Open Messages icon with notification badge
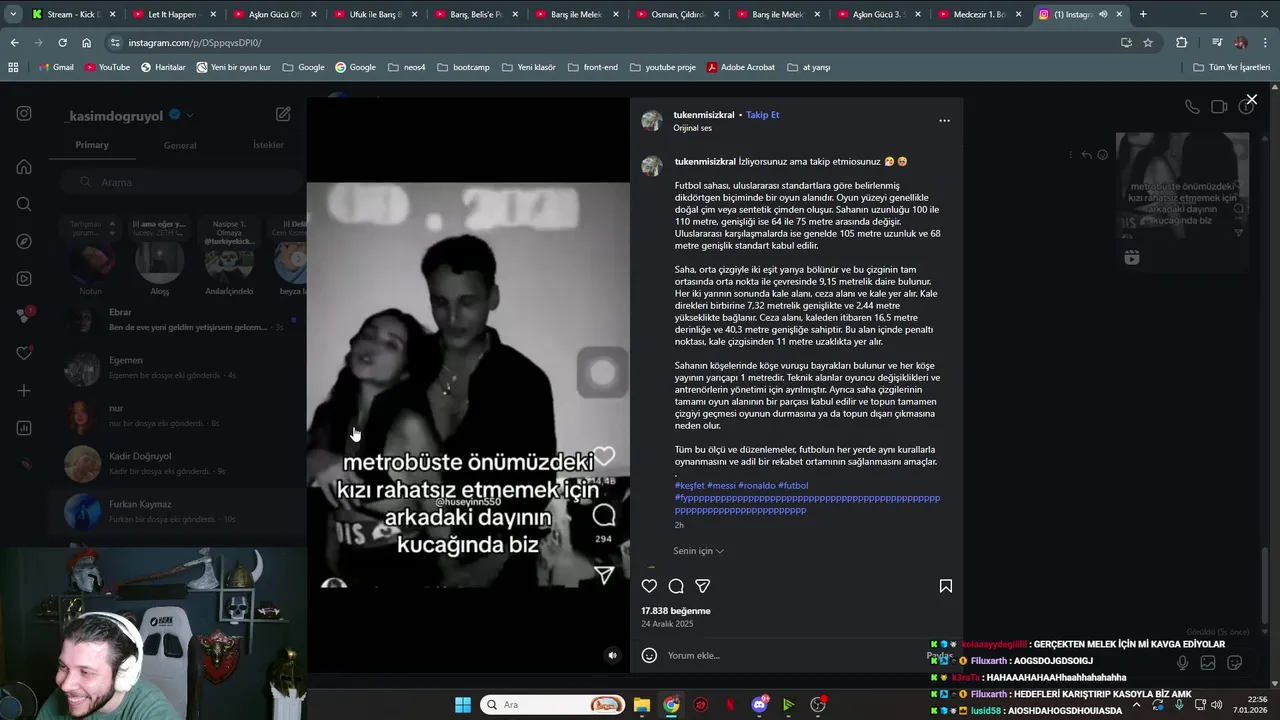 tap(24, 315)
